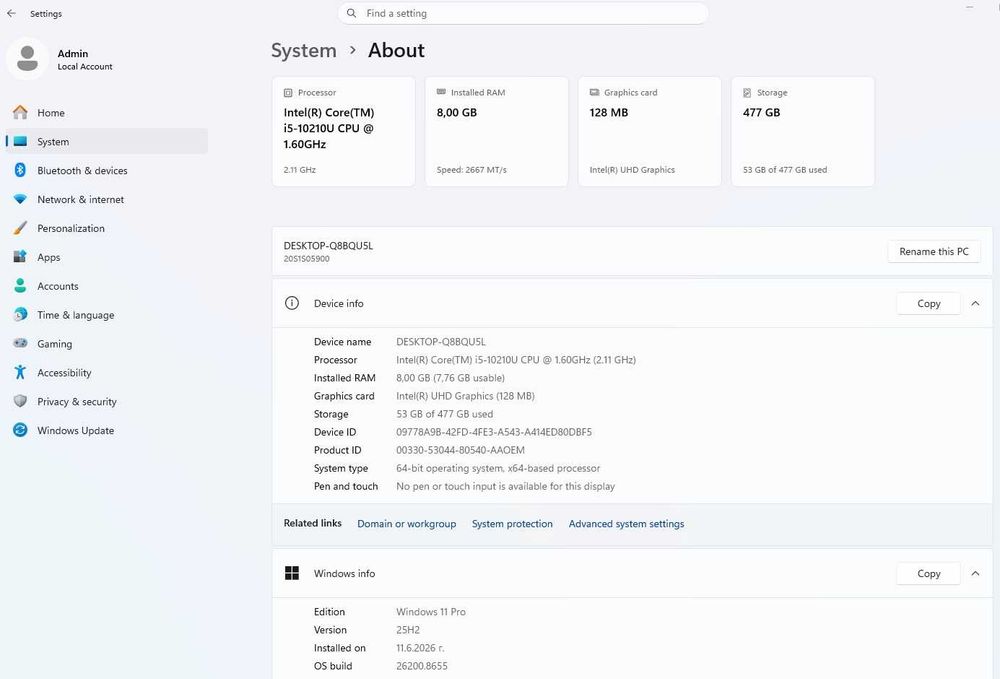Open Domain or workgroup link
Image resolution: width=1000 pixels, height=679 pixels.
(x=406, y=523)
